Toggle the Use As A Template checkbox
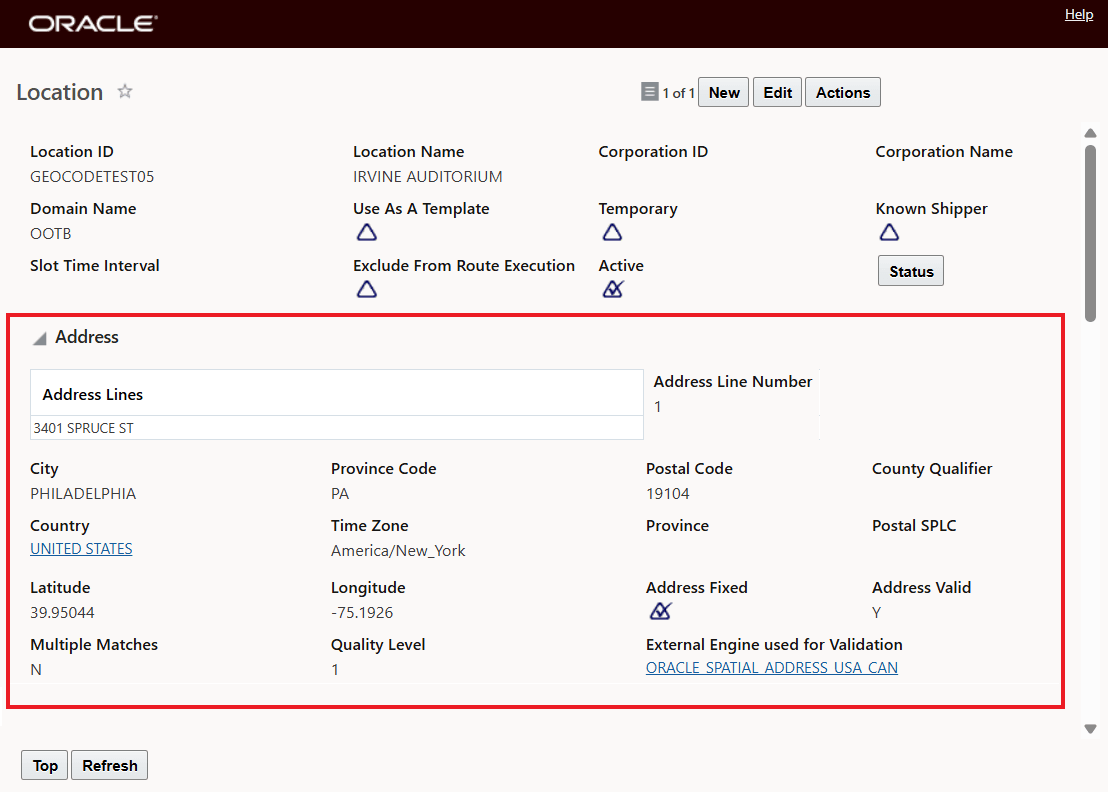 pyautogui.click(x=367, y=233)
